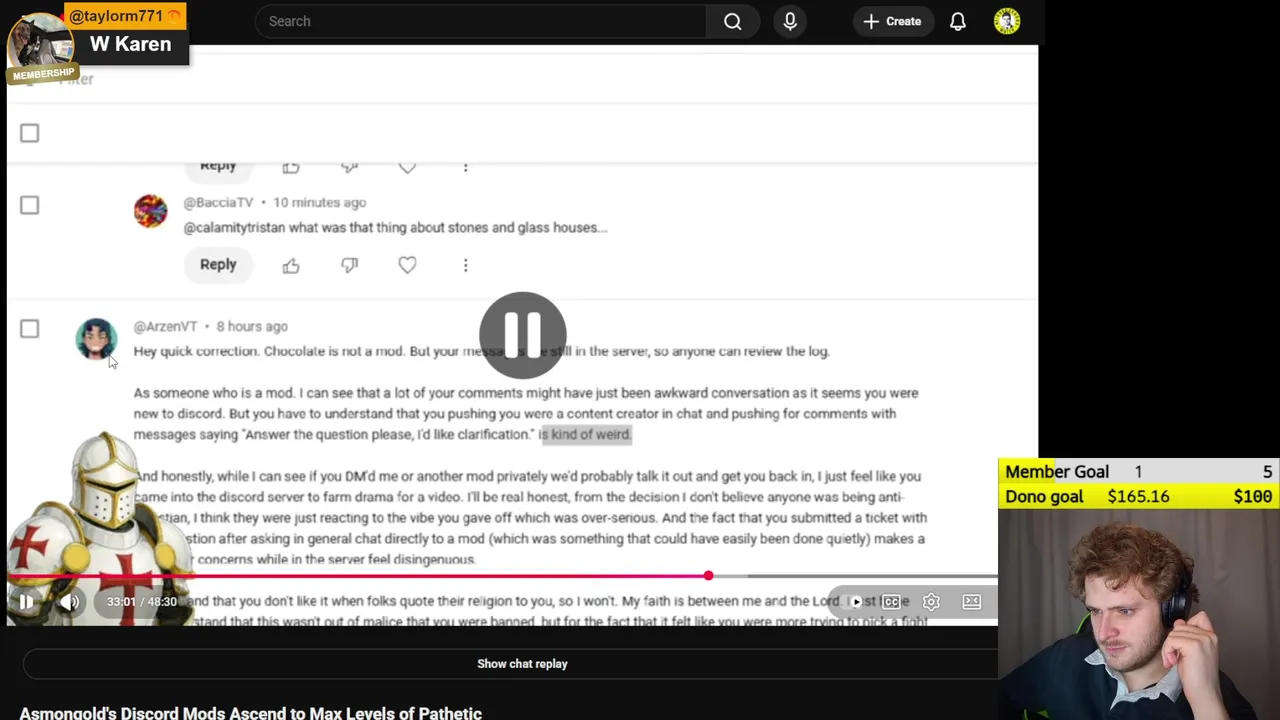Switch to theater mode

coord(972,602)
